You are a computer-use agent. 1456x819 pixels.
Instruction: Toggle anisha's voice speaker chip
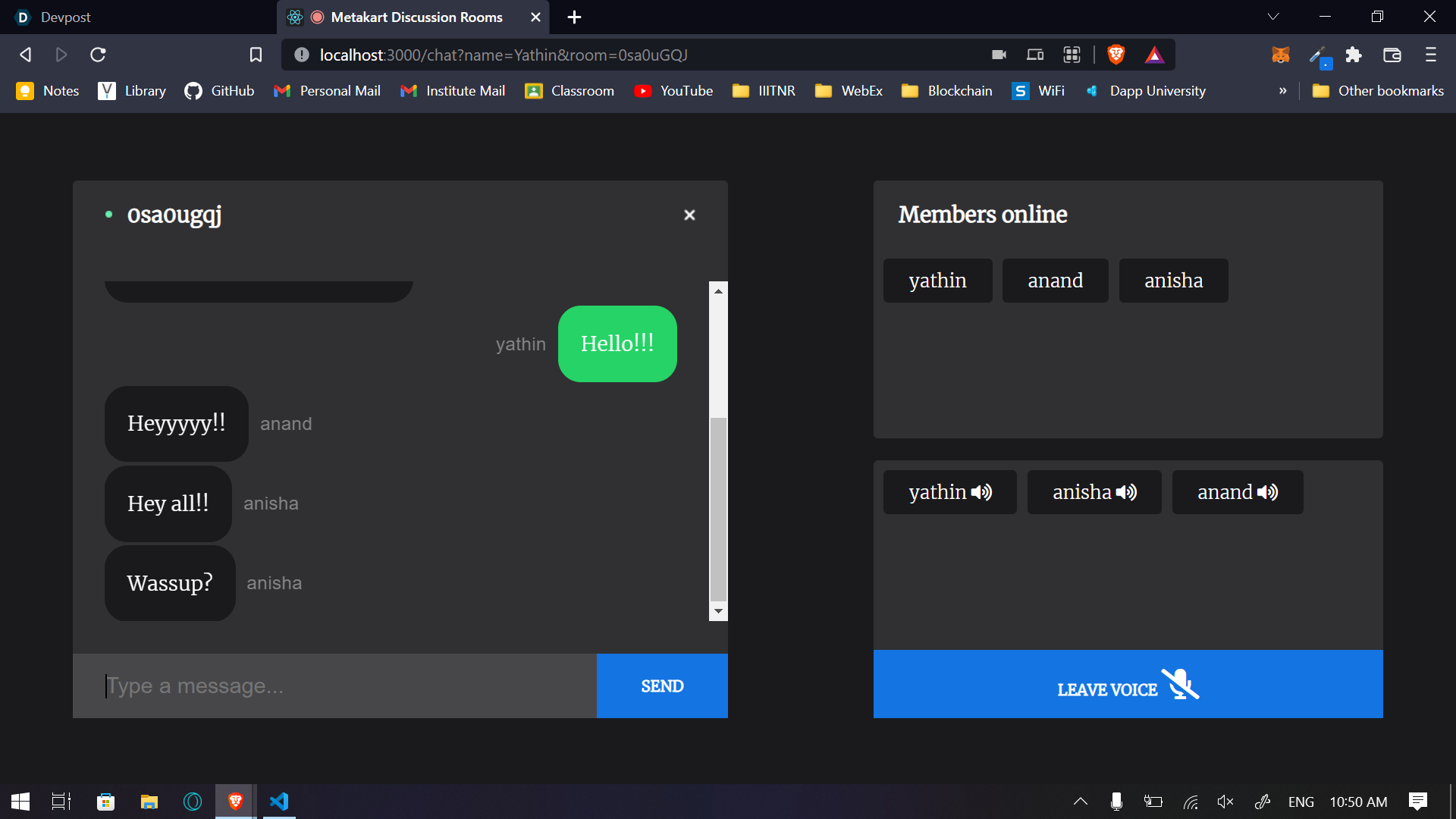pyautogui.click(x=1094, y=492)
